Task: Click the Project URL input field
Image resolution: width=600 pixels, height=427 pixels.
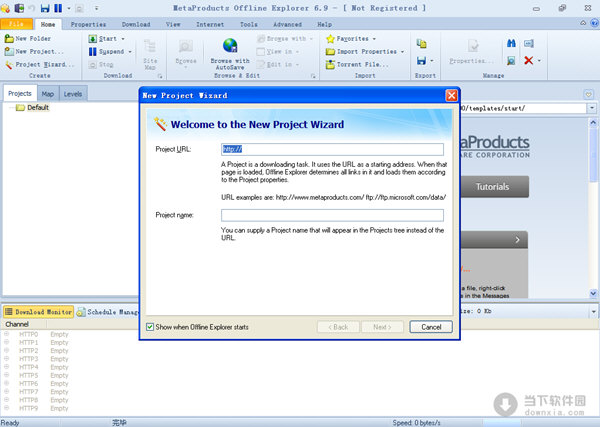Action: (332, 149)
